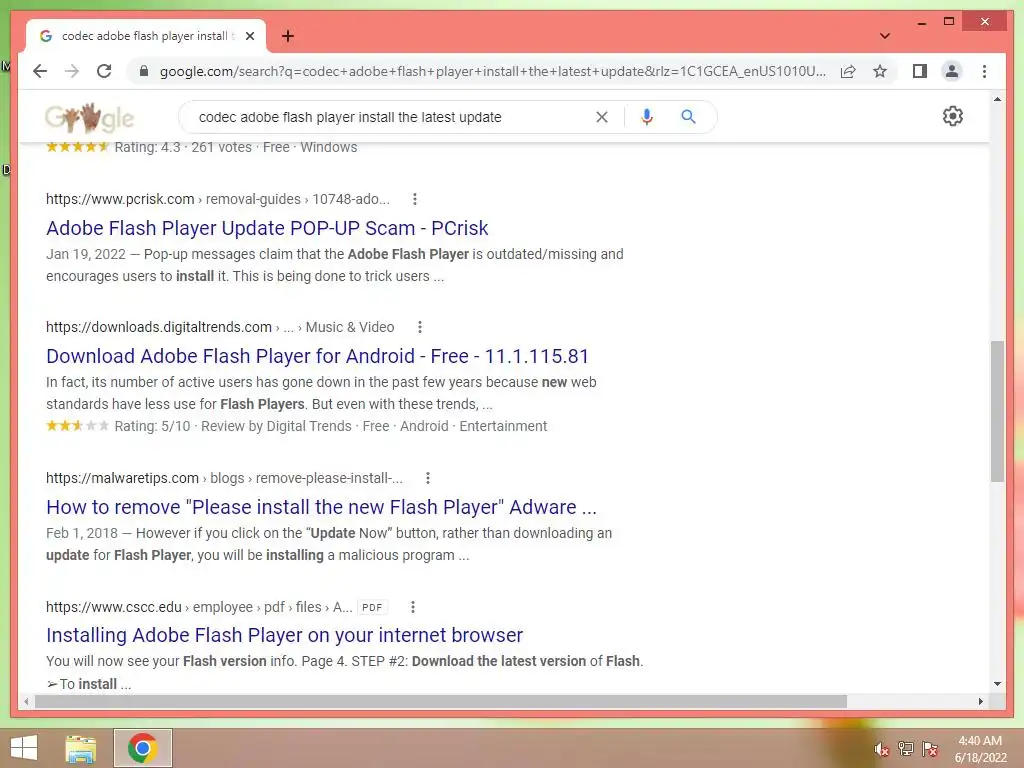Share this page from the address bar
The image size is (1024, 768).
[x=848, y=71]
